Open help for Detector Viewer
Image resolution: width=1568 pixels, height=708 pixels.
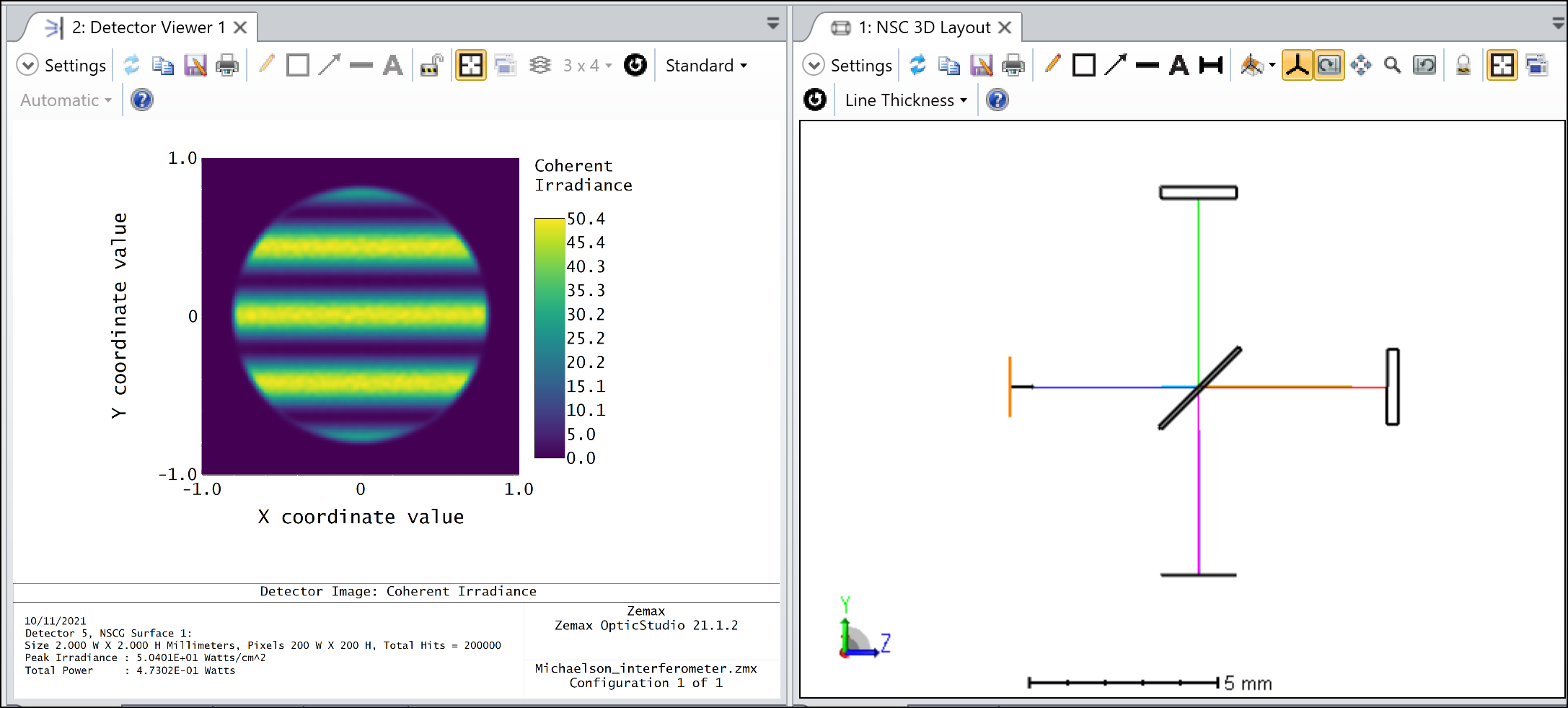click(142, 100)
